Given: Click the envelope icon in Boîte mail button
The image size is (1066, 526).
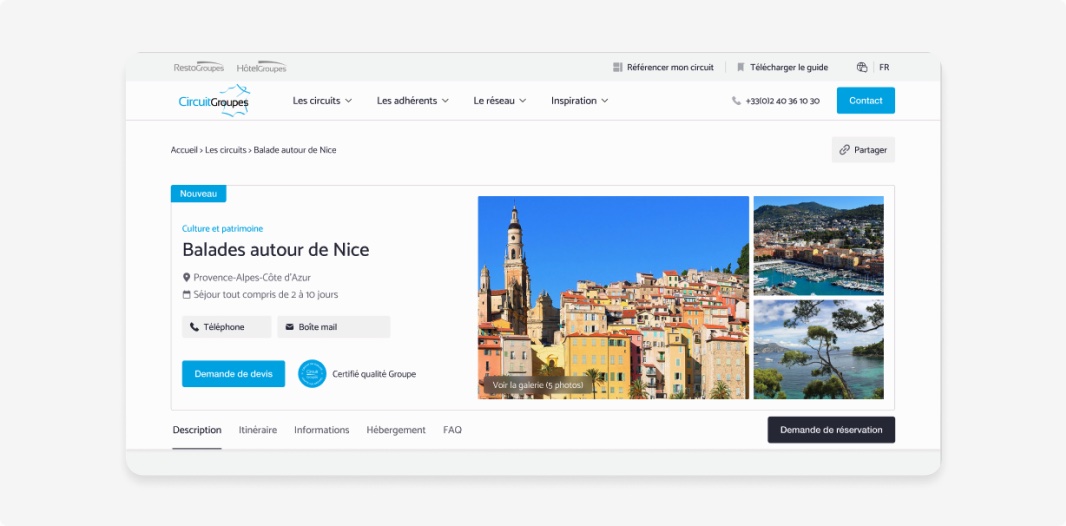Looking at the screenshot, I should click(x=290, y=327).
